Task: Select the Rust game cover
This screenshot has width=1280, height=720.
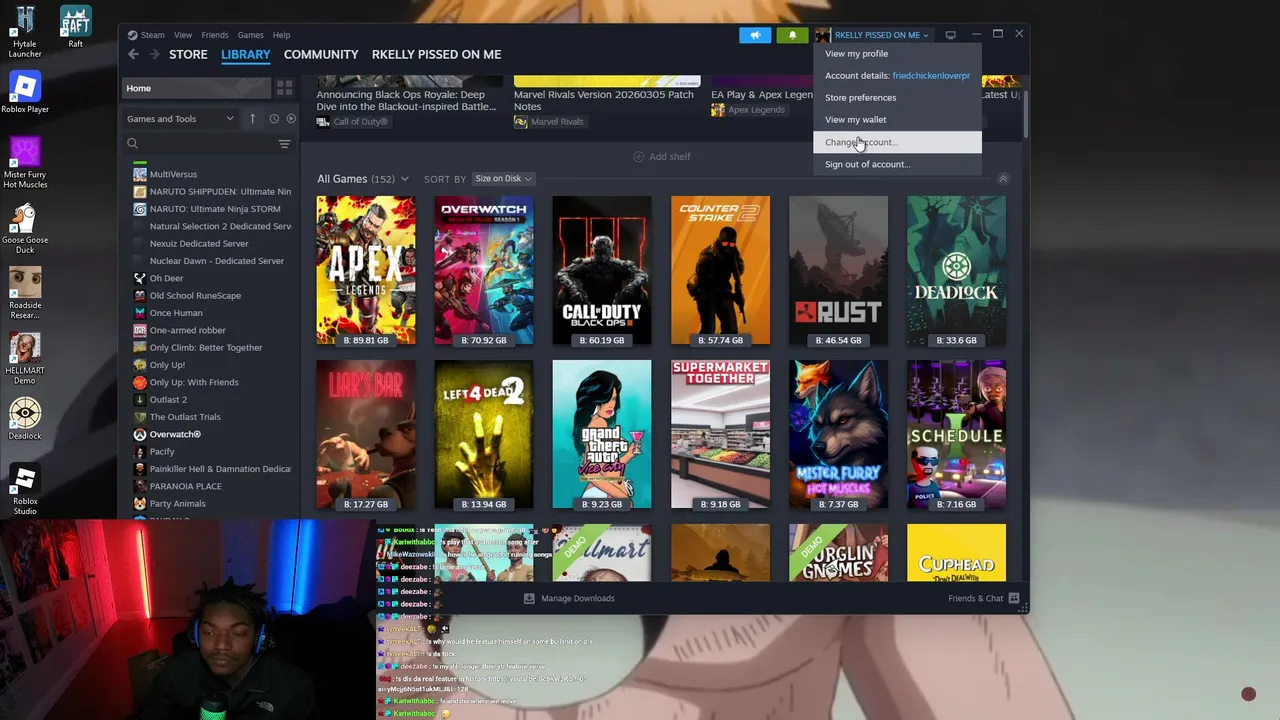Action: pyautogui.click(x=838, y=271)
